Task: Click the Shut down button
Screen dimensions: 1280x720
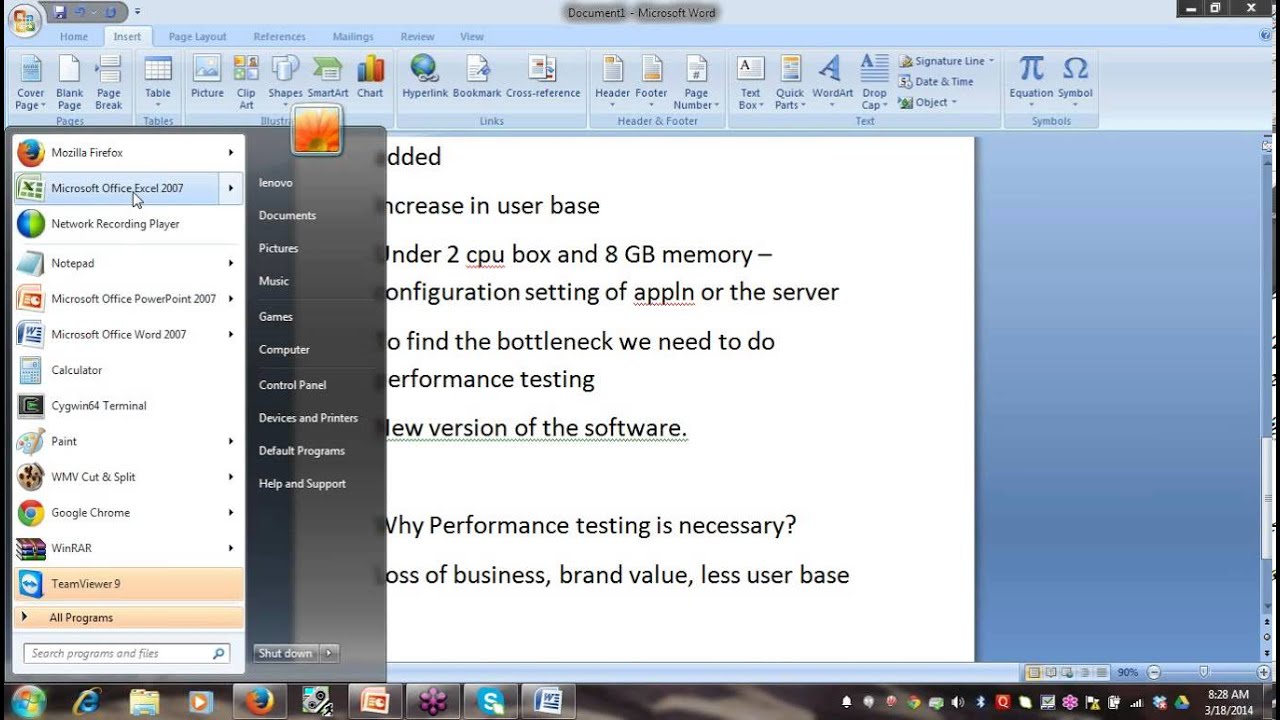Action: pyautogui.click(x=286, y=653)
